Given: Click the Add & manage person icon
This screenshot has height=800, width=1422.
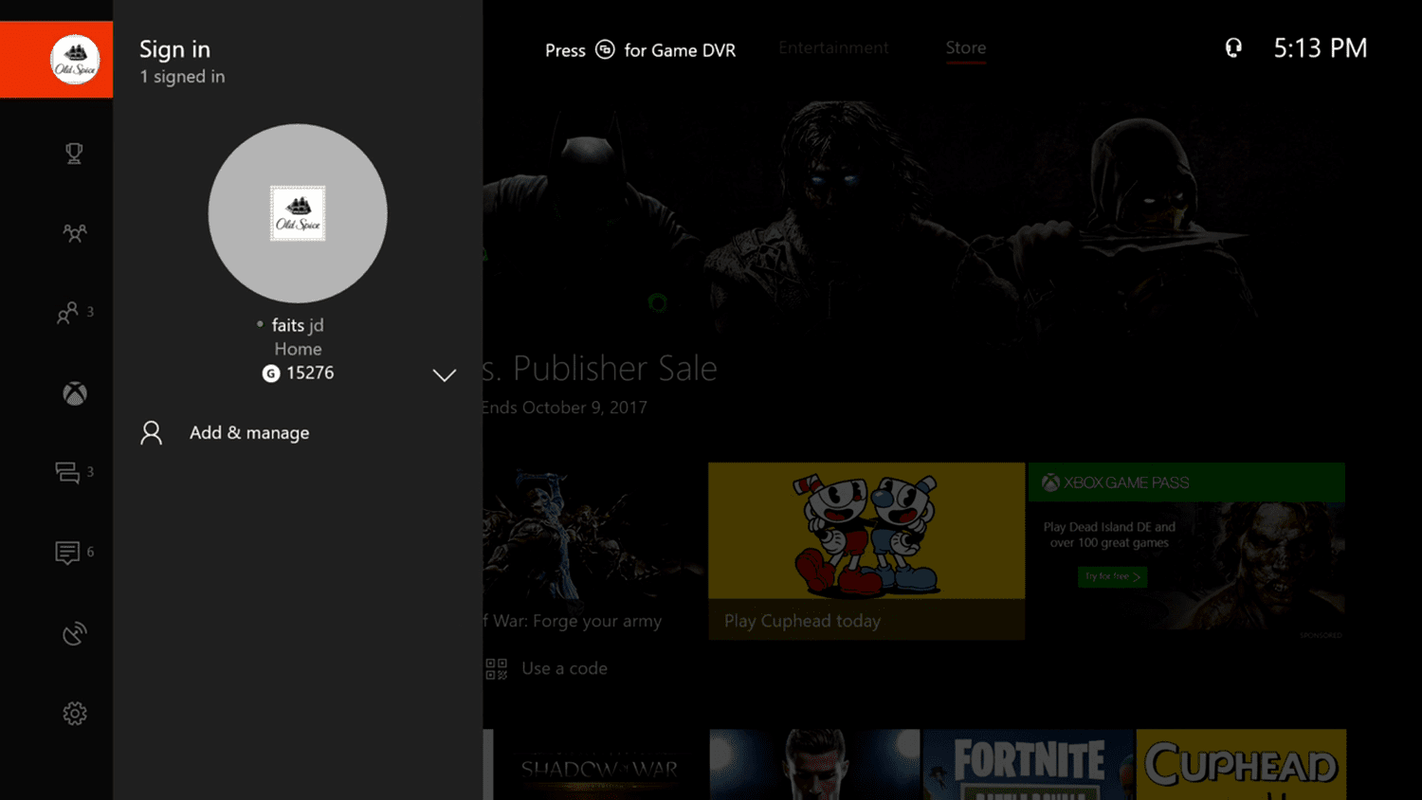Looking at the screenshot, I should 151,433.
